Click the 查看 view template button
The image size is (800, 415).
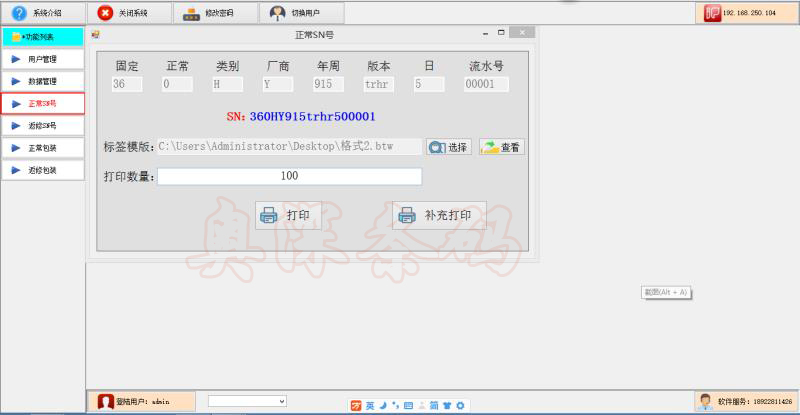[502, 147]
